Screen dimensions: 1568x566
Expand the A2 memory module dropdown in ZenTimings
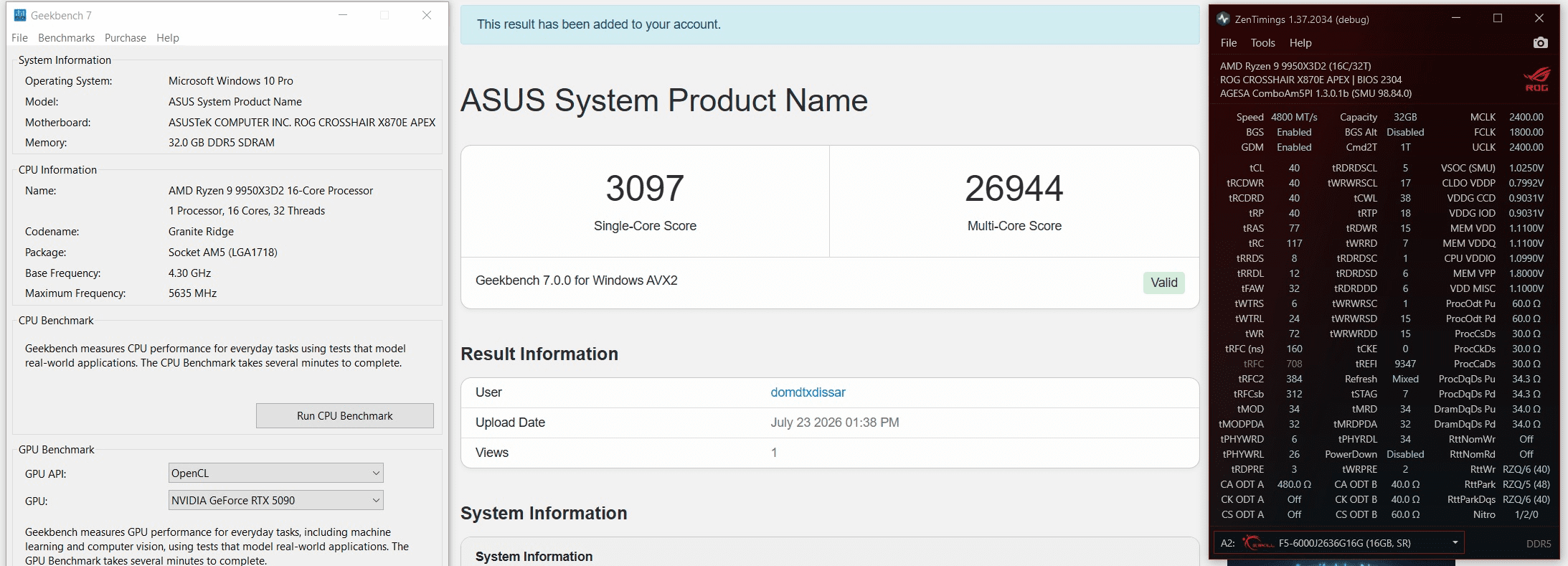tap(1338, 543)
